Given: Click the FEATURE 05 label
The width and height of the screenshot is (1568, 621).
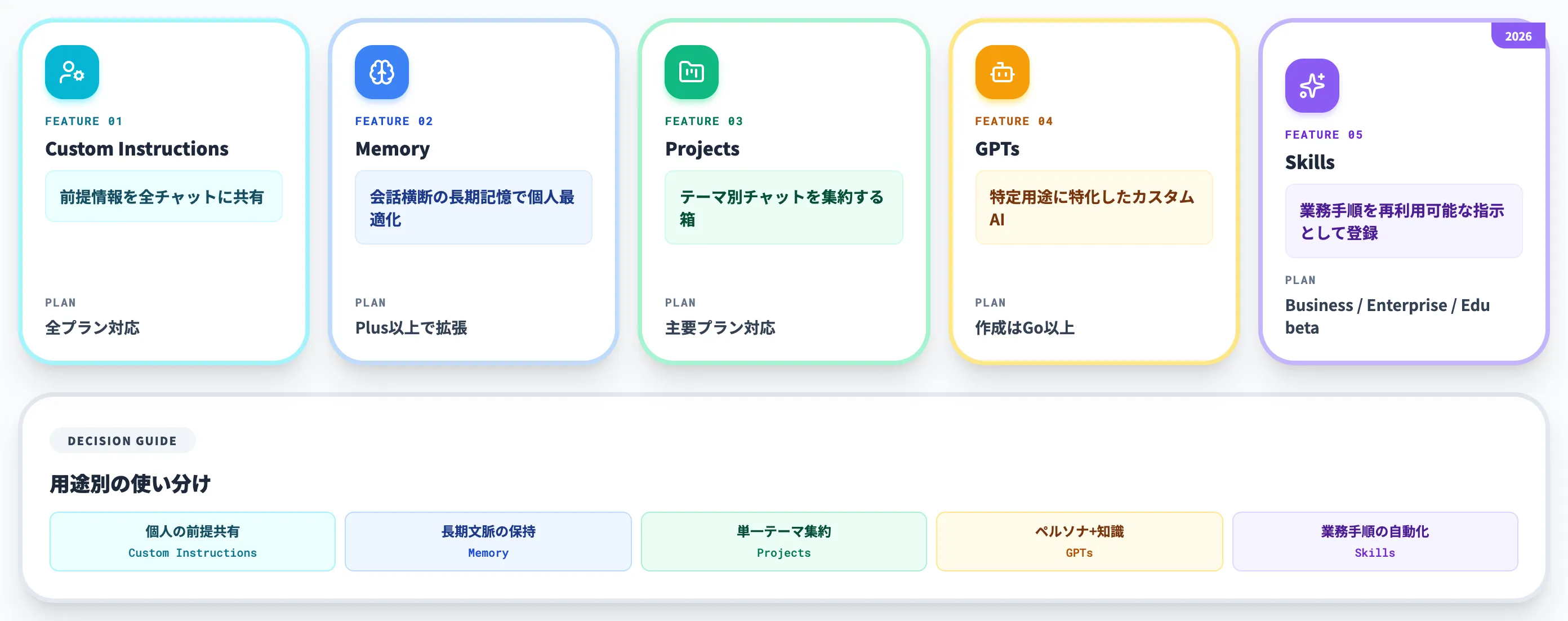Looking at the screenshot, I should click(1324, 135).
